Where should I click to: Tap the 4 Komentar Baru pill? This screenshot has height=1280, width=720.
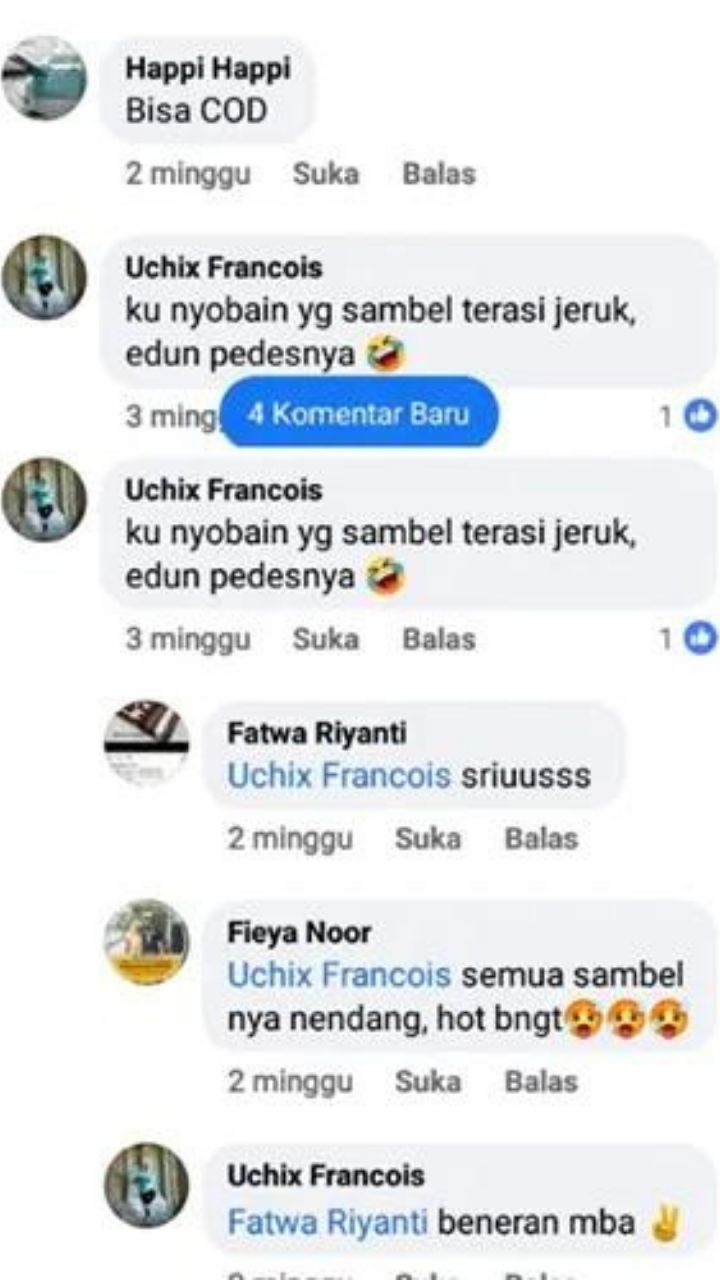pos(358,414)
